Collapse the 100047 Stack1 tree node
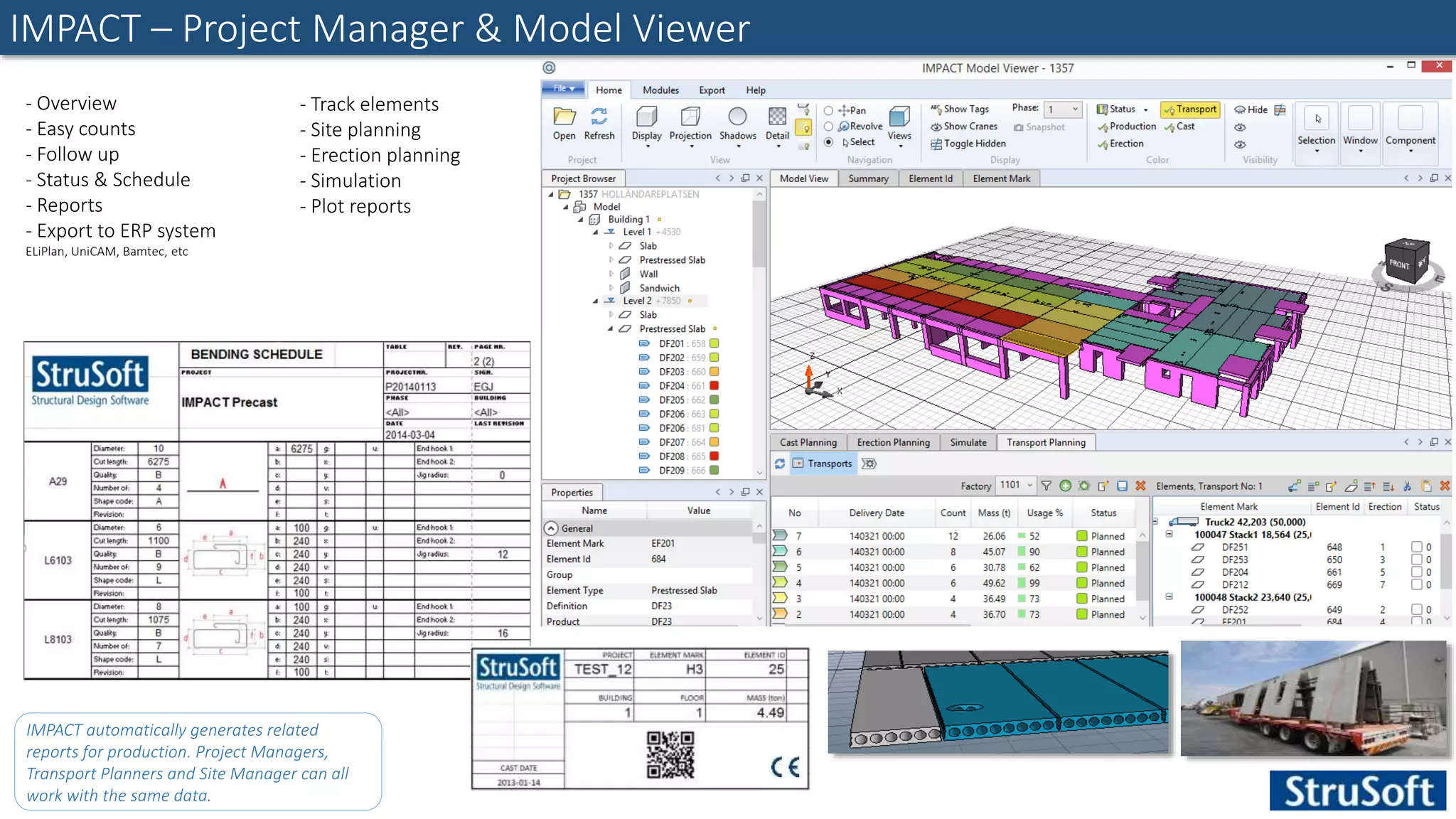Image resolution: width=1456 pixels, height=819 pixels. point(1169,534)
